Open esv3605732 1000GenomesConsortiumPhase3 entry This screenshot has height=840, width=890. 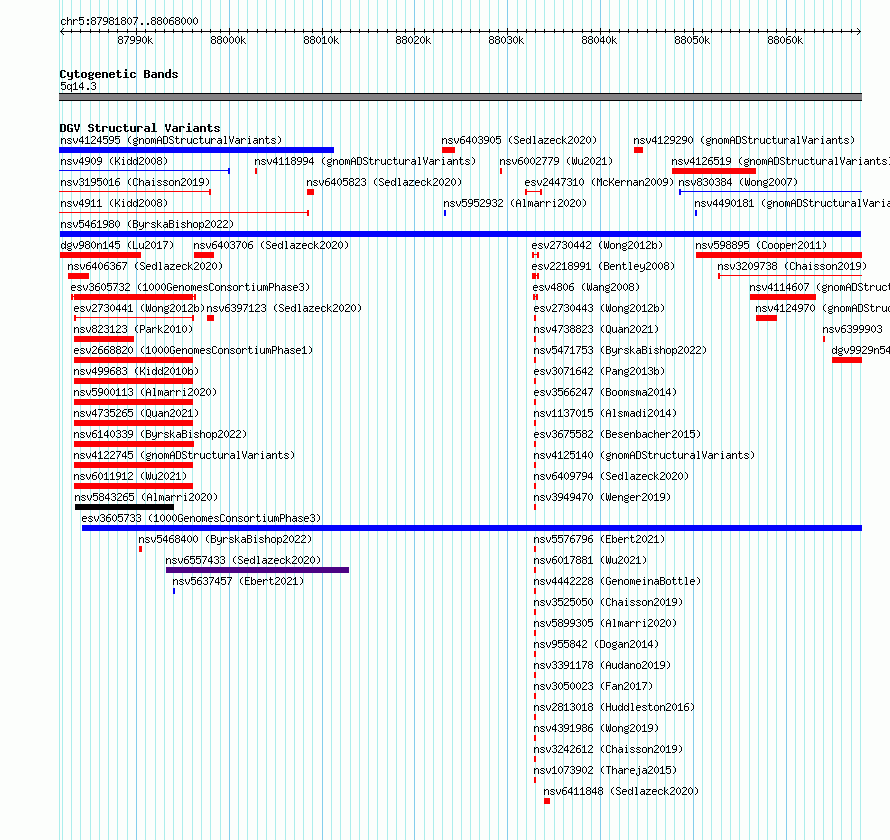click(x=190, y=287)
